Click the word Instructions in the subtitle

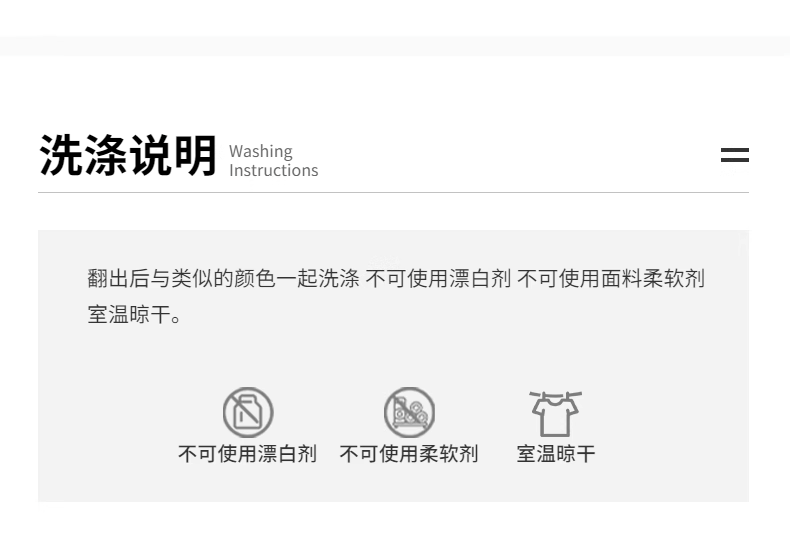pos(274,170)
